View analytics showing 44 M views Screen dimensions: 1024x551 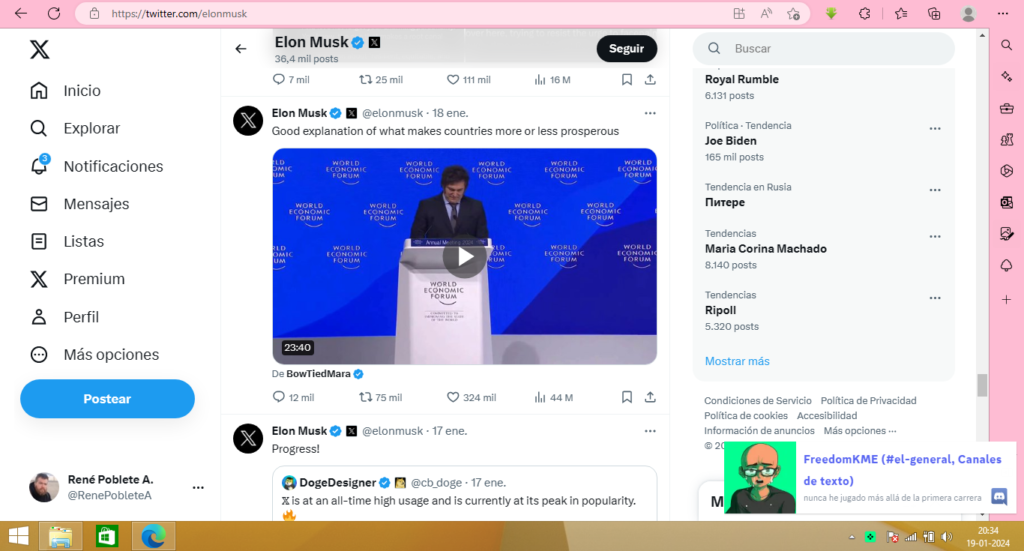point(553,398)
